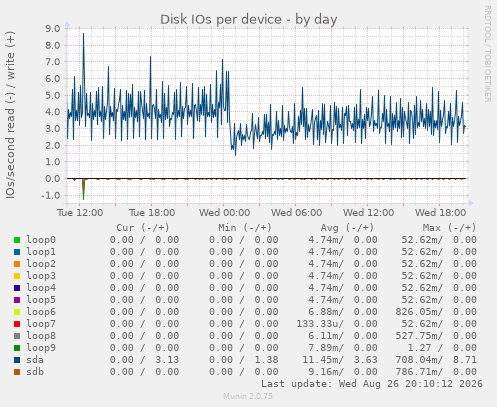Click the 'Tue 12:00' x-axis label

pos(80,213)
